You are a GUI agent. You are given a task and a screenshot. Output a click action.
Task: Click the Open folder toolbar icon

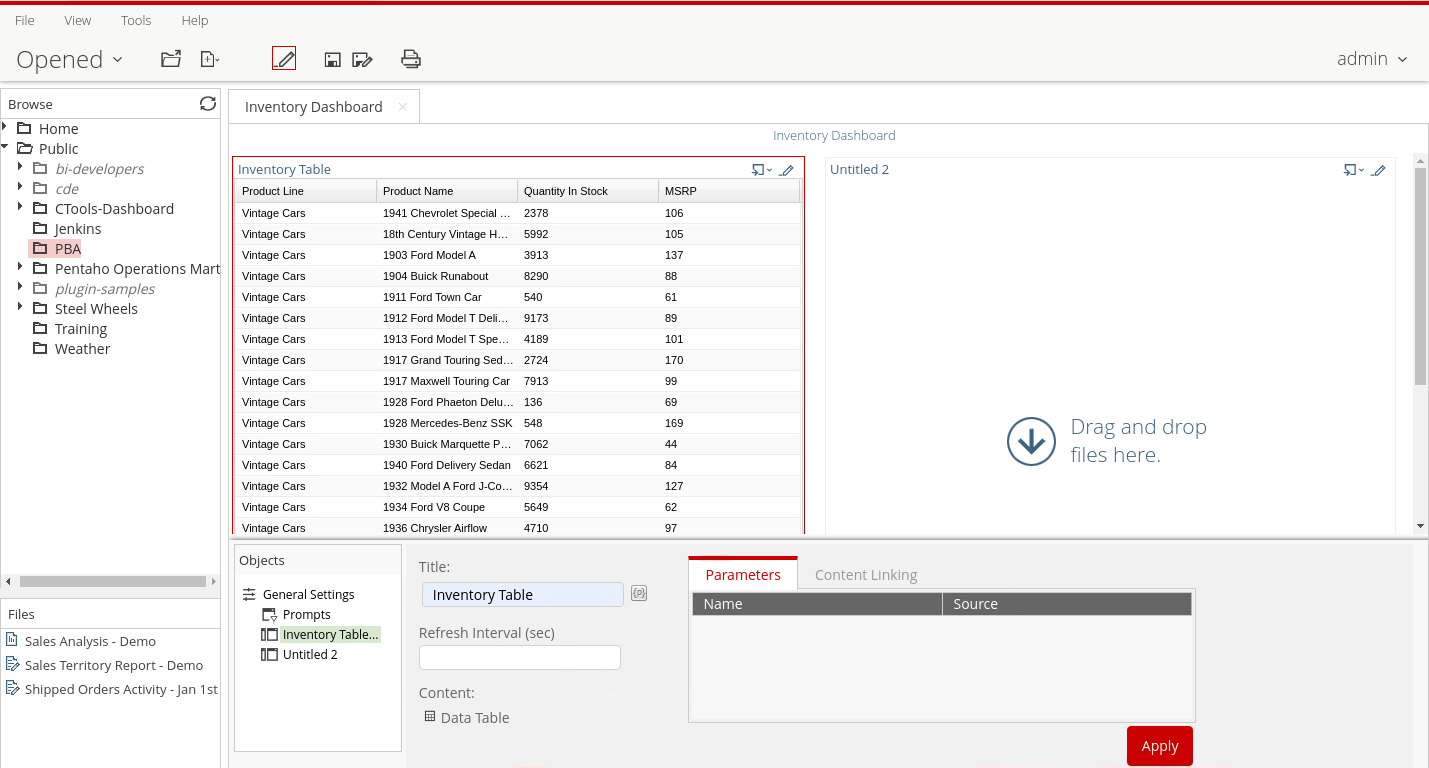coord(171,59)
